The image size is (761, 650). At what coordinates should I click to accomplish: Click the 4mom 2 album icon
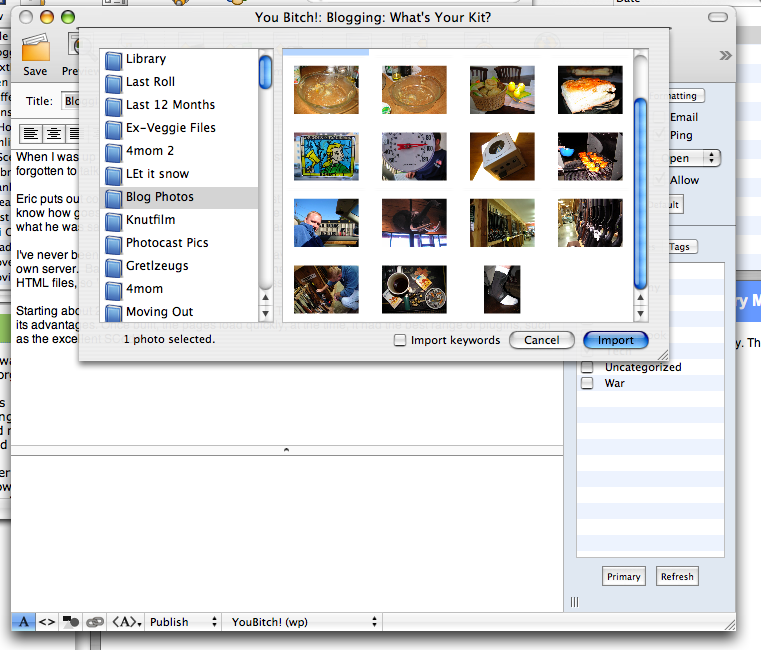tap(114, 152)
